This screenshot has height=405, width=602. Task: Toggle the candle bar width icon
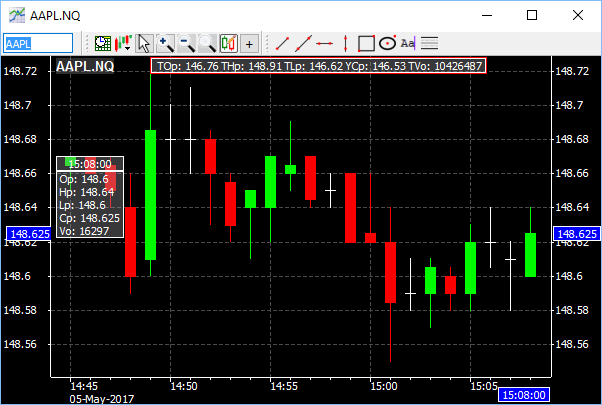click(x=228, y=43)
